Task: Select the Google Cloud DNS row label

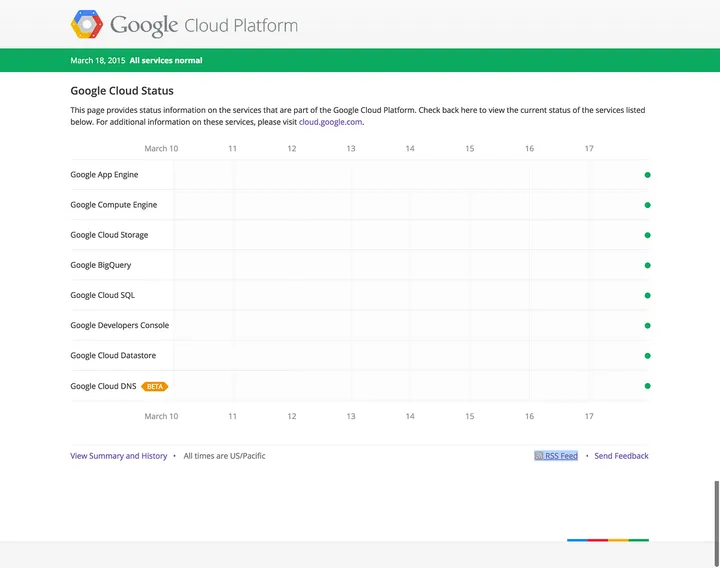Action: (103, 386)
